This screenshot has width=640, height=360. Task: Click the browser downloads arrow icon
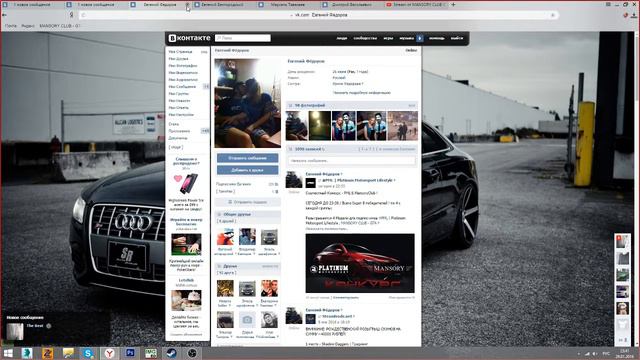tap(634, 15)
